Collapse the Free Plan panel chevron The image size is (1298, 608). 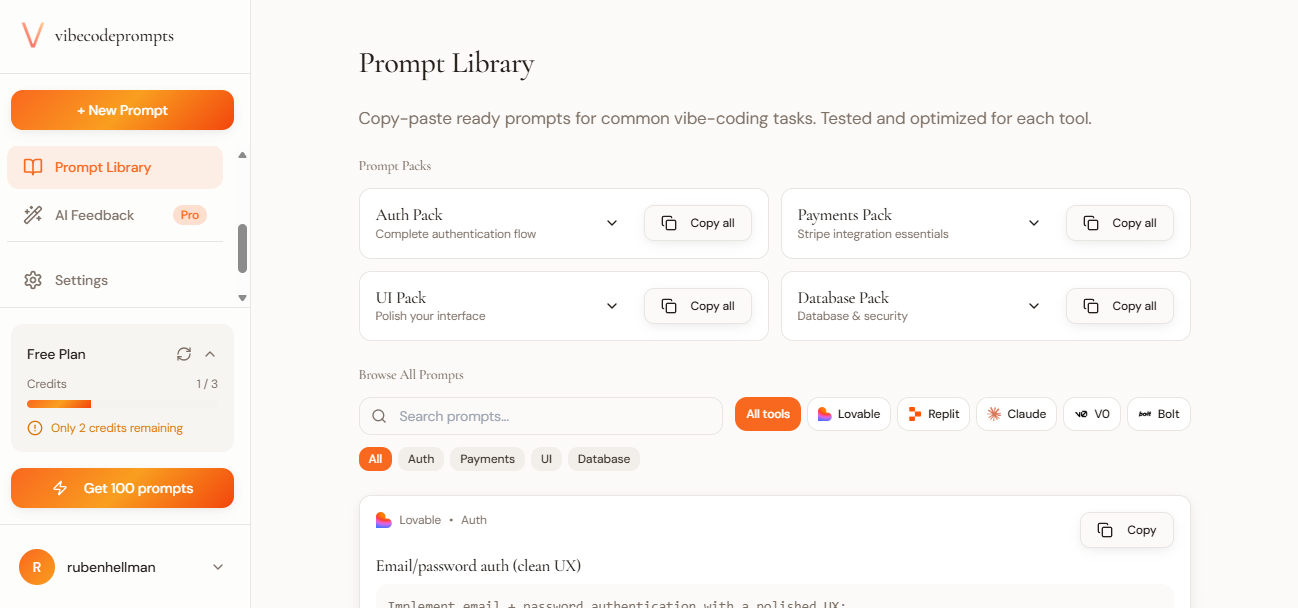click(209, 353)
